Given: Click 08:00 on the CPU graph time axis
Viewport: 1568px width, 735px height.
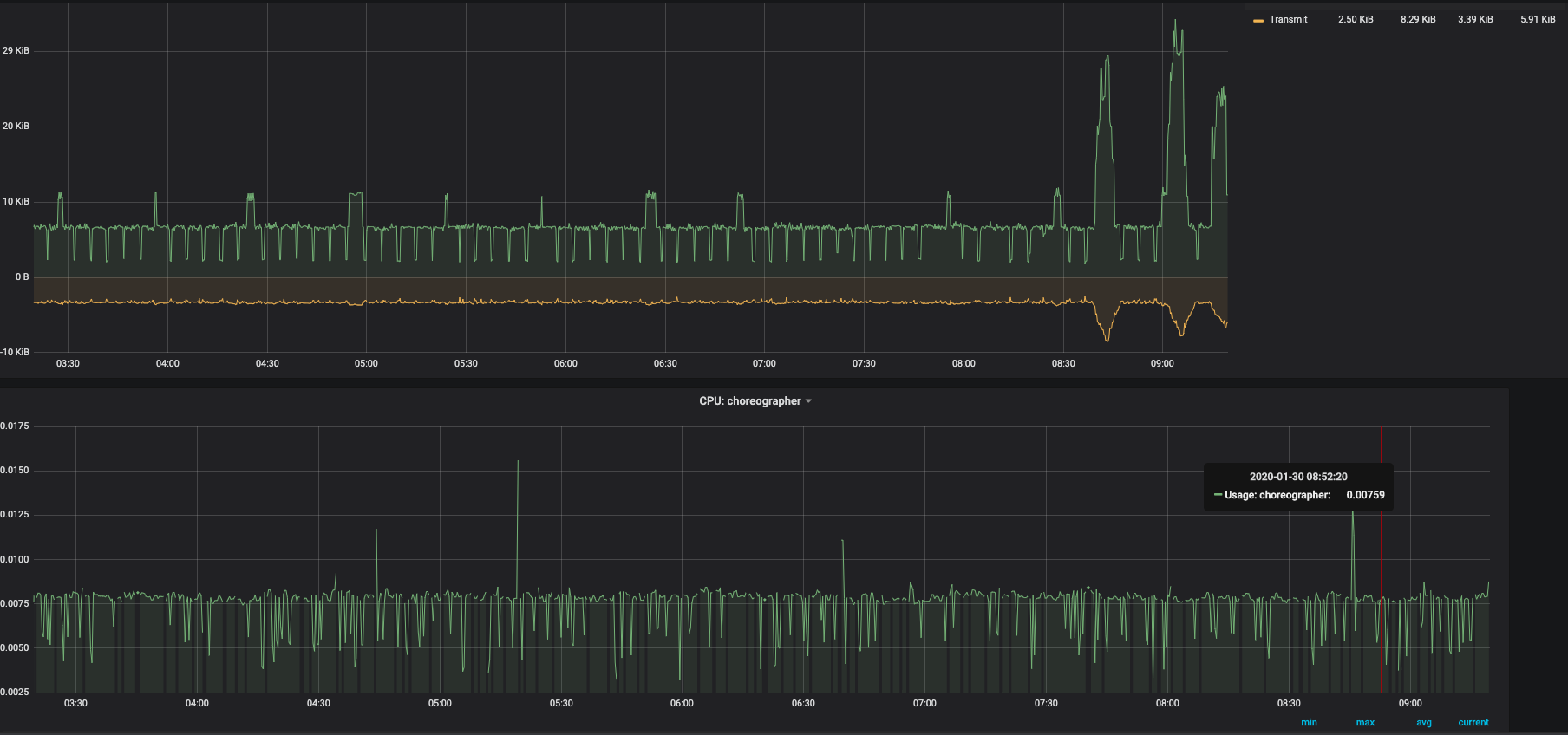Looking at the screenshot, I should pos(1167,703).
